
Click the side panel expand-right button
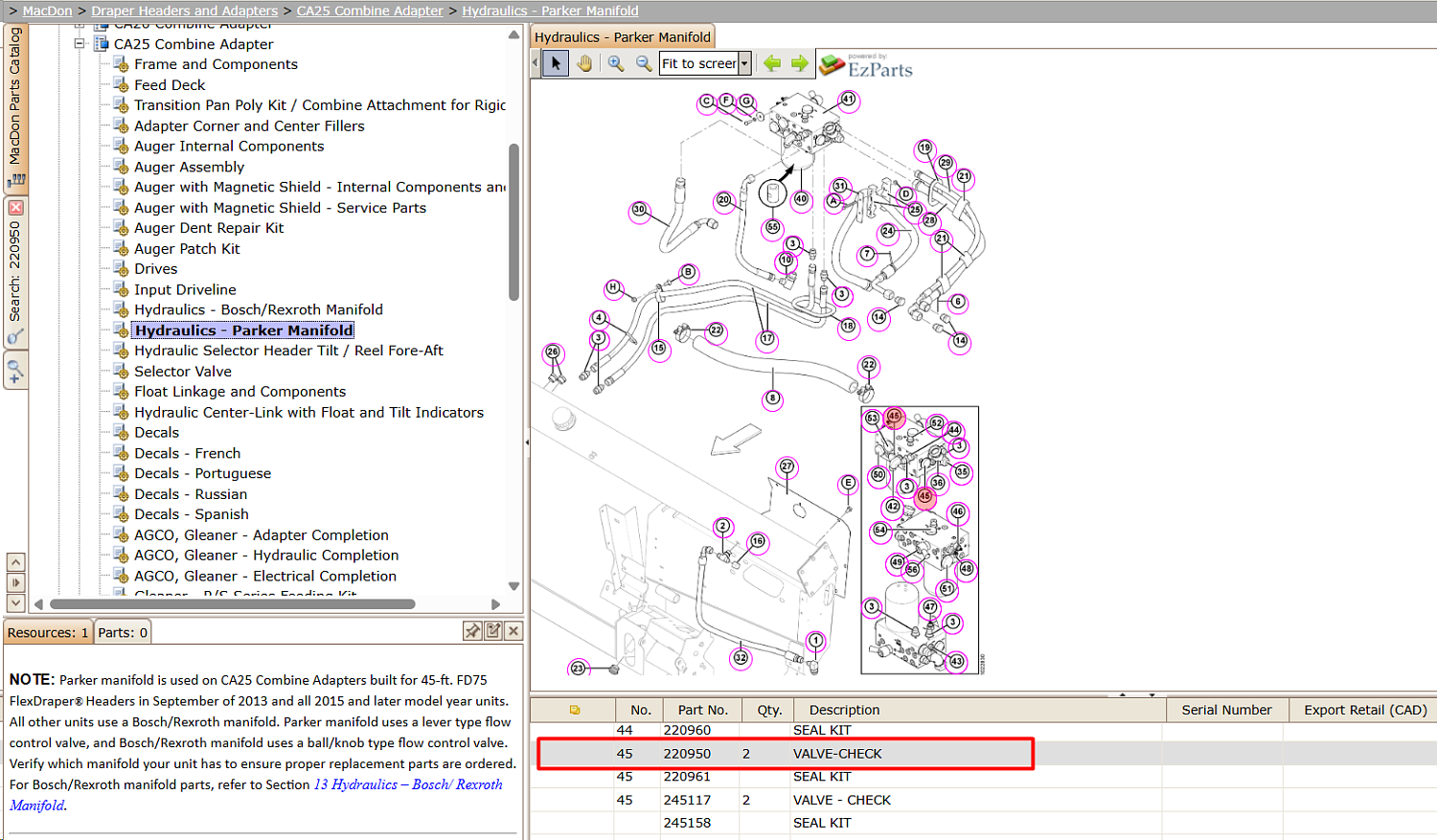pos(15,582)
